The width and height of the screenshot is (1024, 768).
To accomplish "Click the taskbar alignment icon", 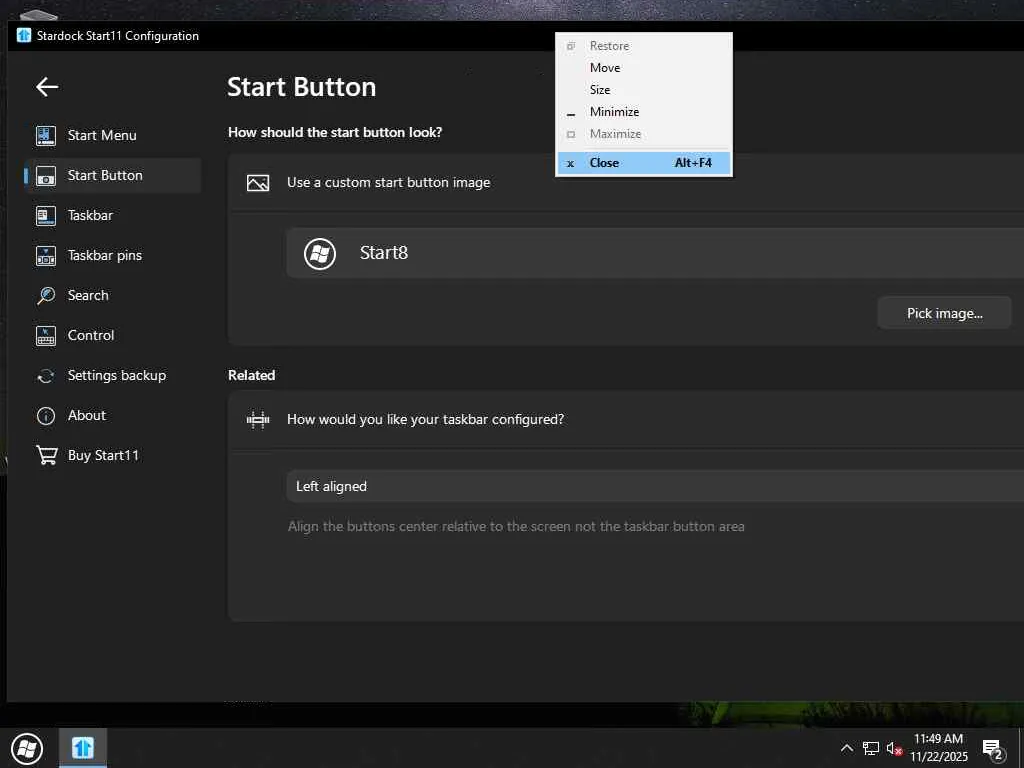I will point(258,419).
